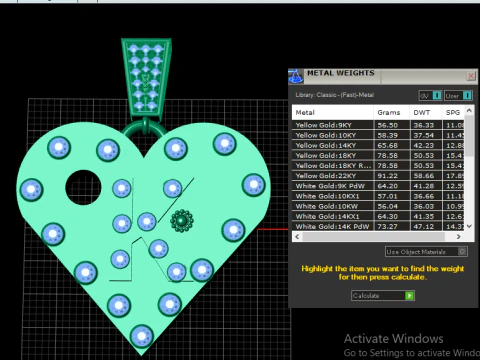Click the metals list scroll-left arrow
480x360 pixels.
(x=297, y=237)
